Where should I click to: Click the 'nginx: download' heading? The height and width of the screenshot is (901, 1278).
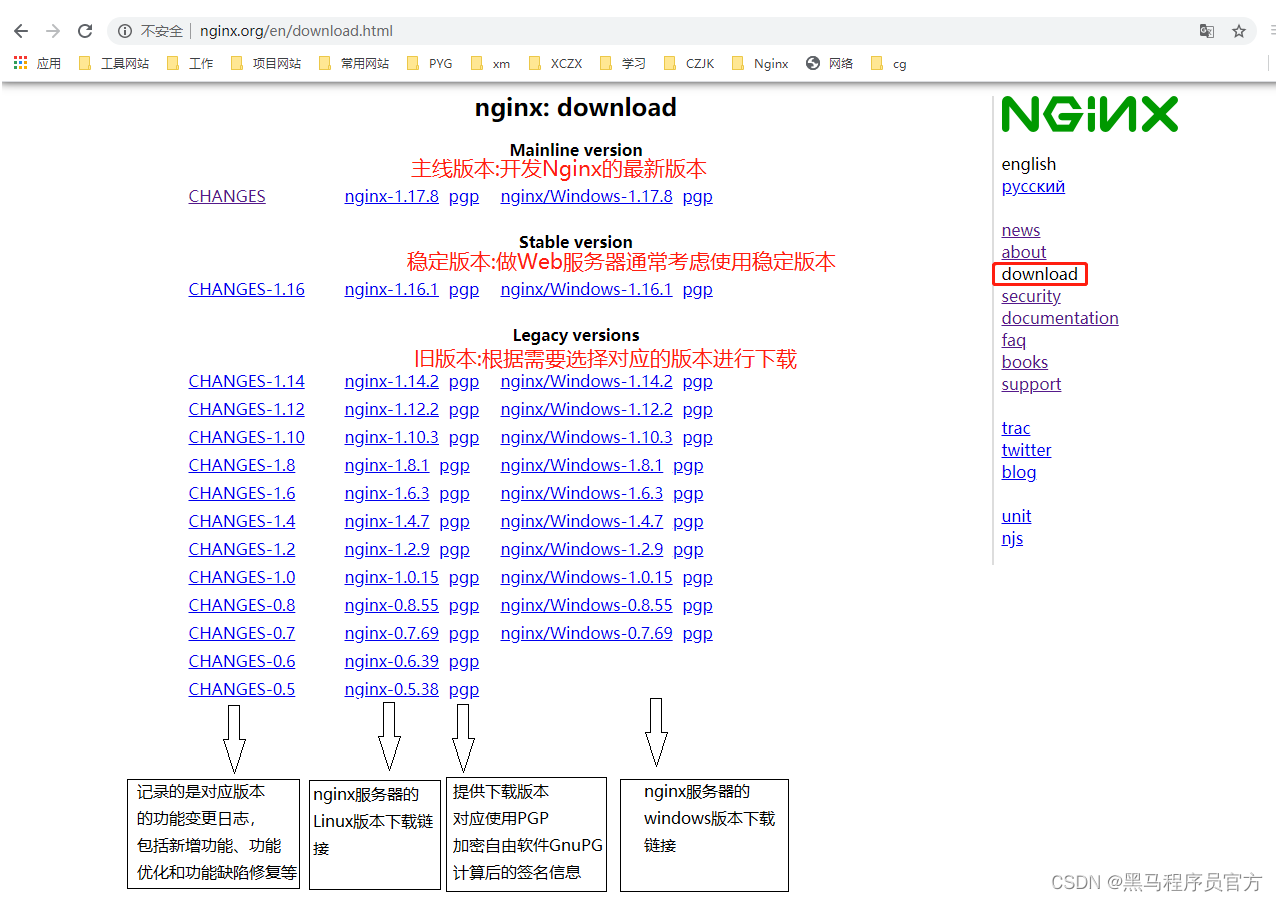pos(576,107)
